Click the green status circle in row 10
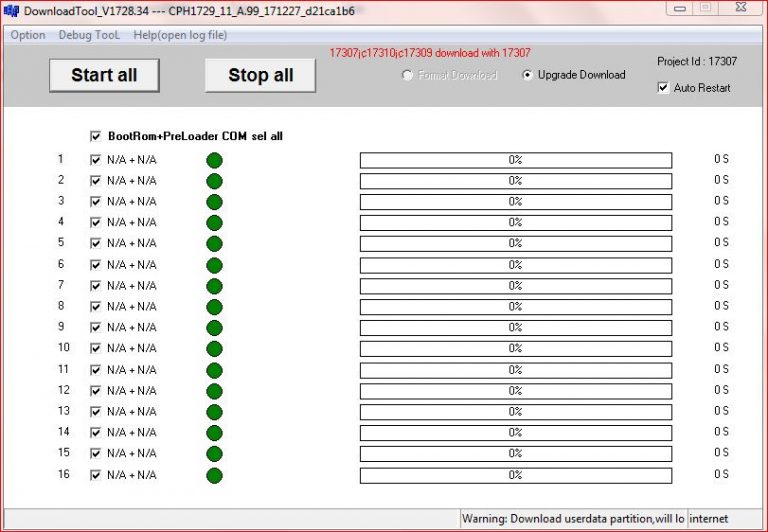The width and height of the screenshot is (768, 532). (214, 349)
